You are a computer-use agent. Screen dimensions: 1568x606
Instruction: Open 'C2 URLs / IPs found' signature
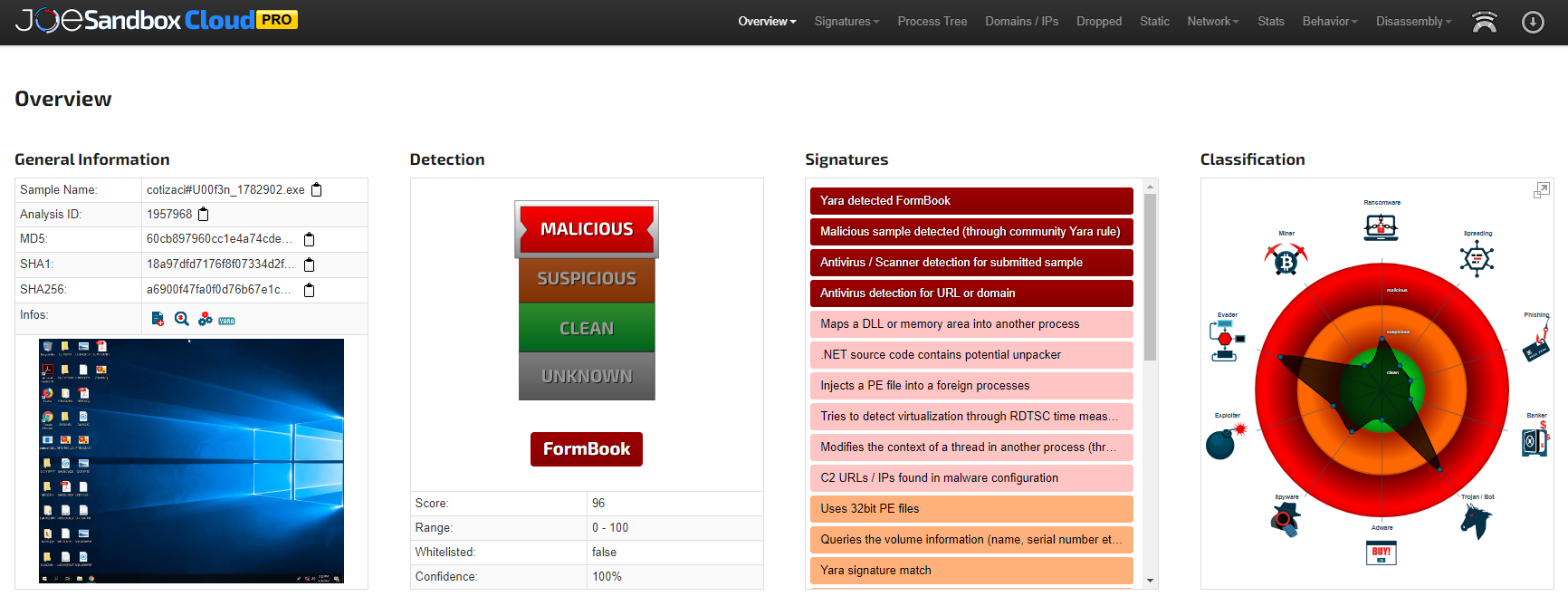click(971, 478)
